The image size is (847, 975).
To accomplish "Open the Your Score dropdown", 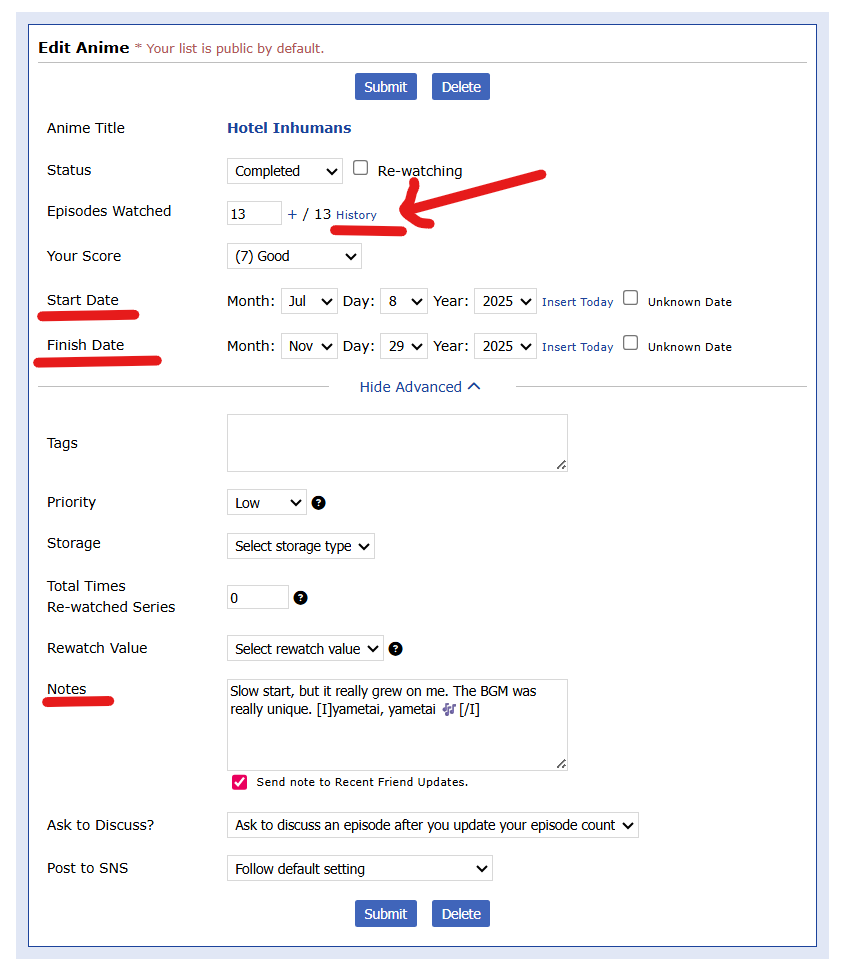I will pos(294,256).
